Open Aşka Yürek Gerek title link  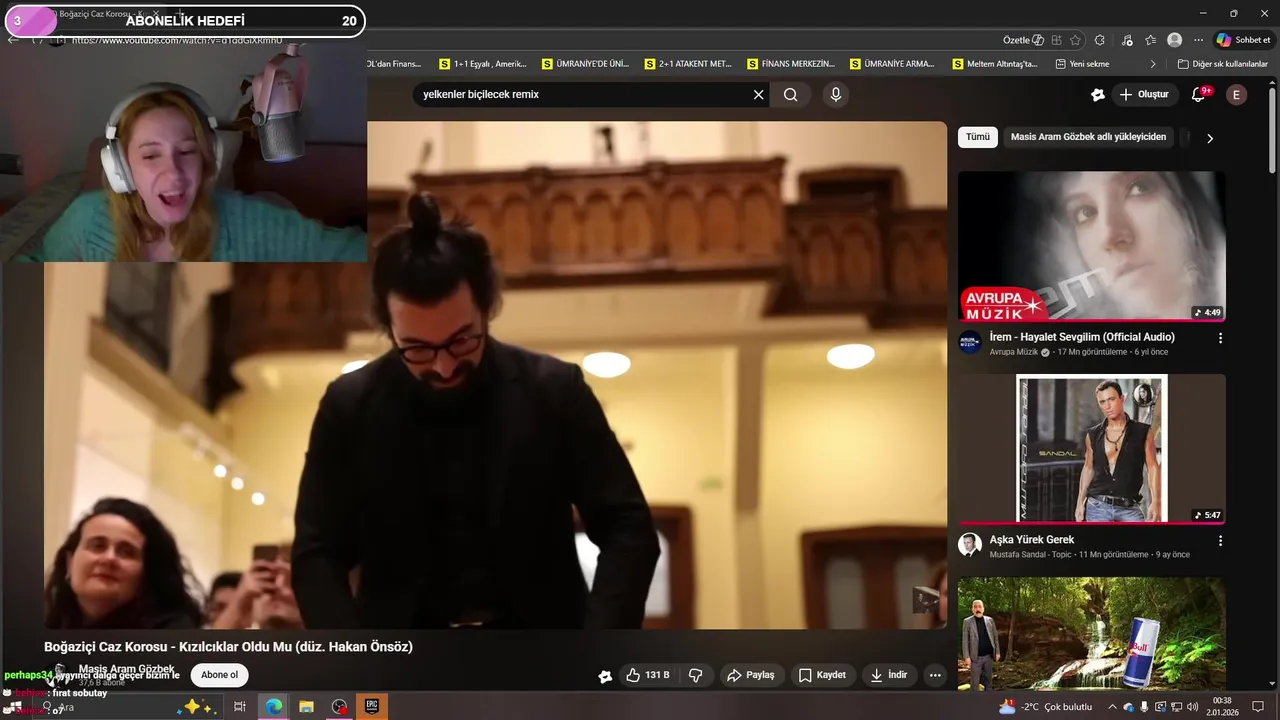(x=1032, y=540)
